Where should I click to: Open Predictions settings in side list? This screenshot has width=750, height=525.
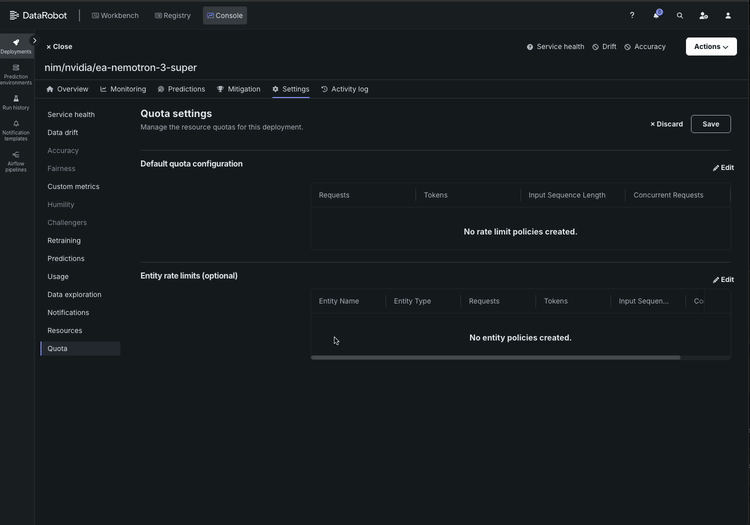pyautogui.click(x=66, y=259)
